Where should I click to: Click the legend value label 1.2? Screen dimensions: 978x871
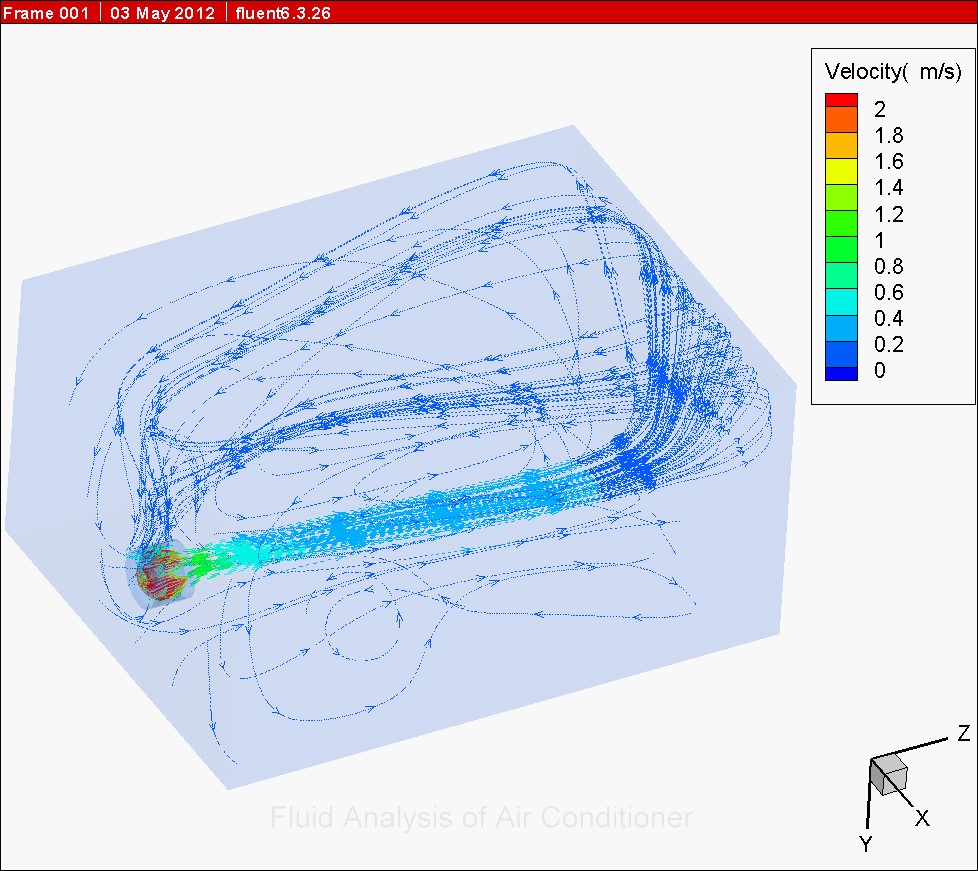888,214
